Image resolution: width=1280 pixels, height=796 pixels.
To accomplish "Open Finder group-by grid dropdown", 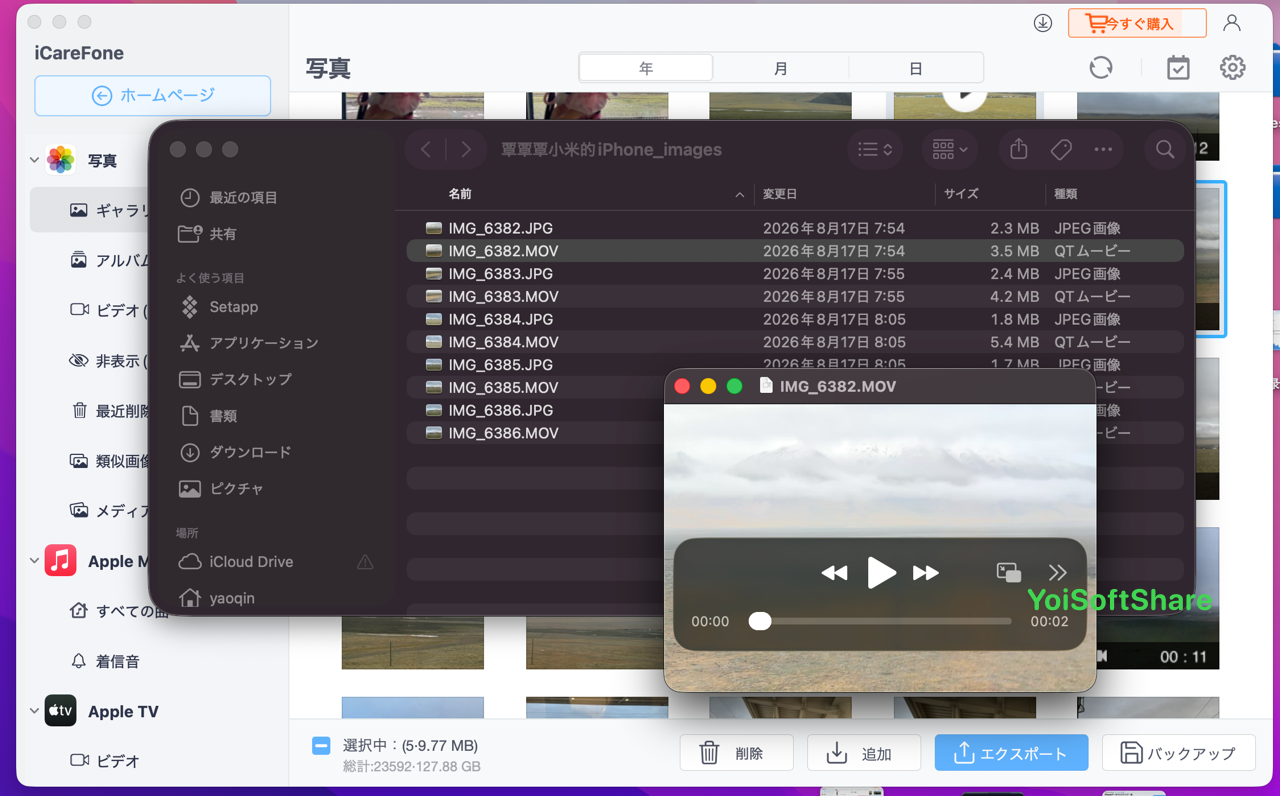I will (x=949, y=149).
